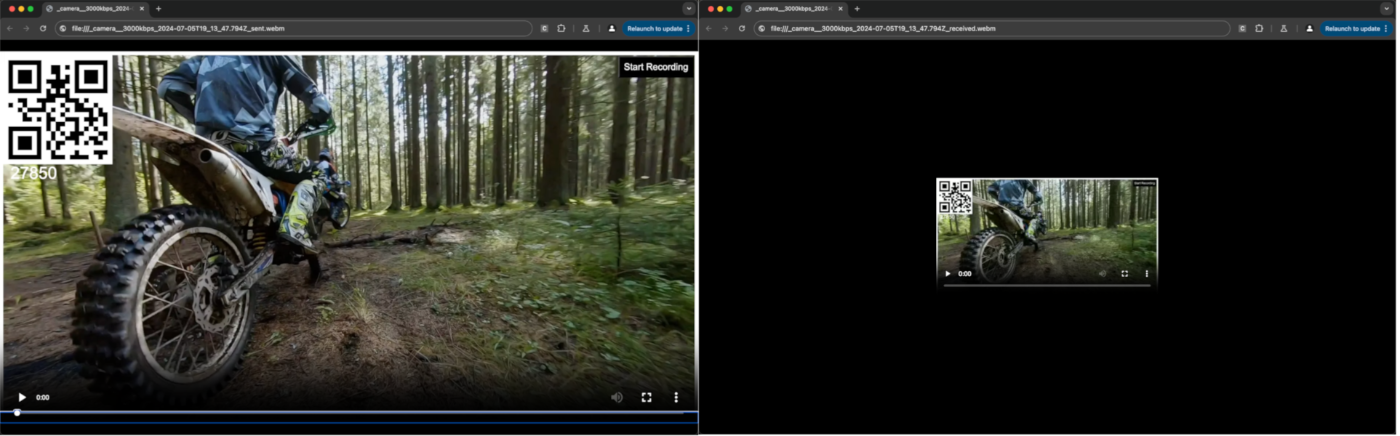The width and height of the screenshot is (1400, 436).
Task: Open a new tab in left window
Action: (x=158, y=8)
